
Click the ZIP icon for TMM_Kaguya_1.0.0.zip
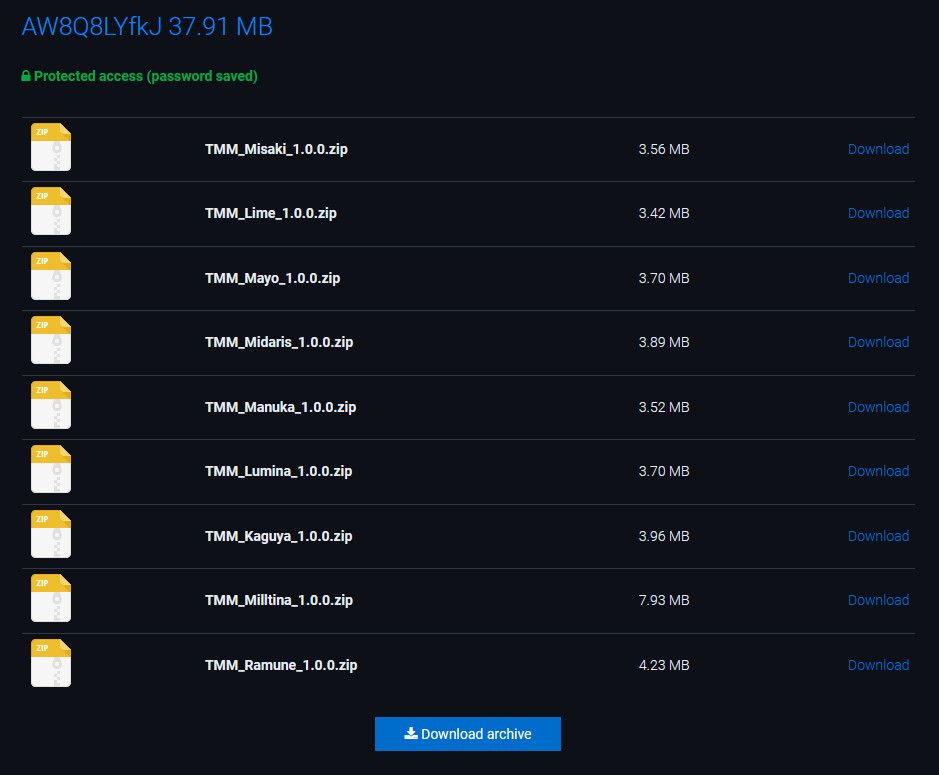click(x=51, y=534)
